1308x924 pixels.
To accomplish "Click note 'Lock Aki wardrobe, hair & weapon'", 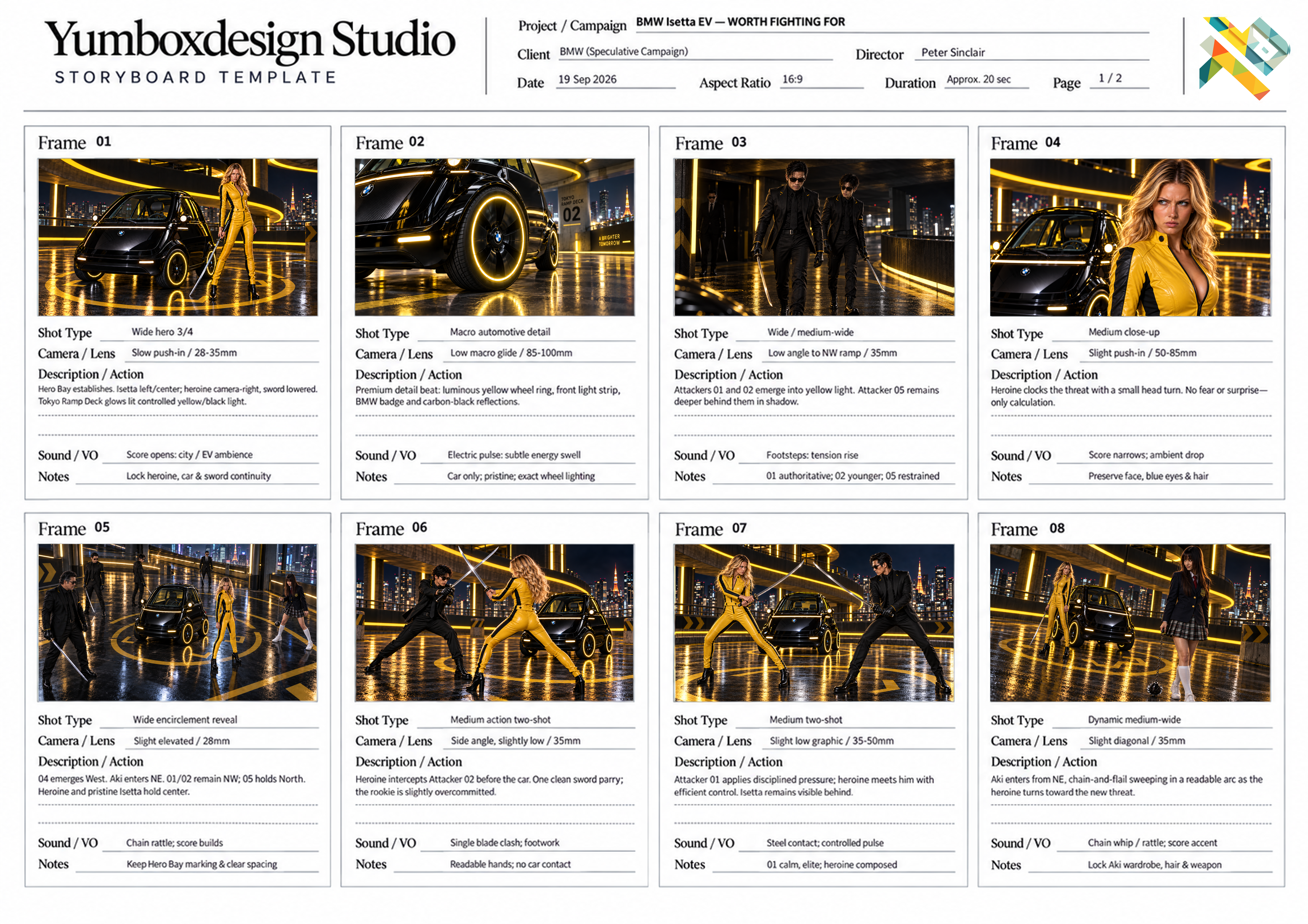I will (1155, 865).
